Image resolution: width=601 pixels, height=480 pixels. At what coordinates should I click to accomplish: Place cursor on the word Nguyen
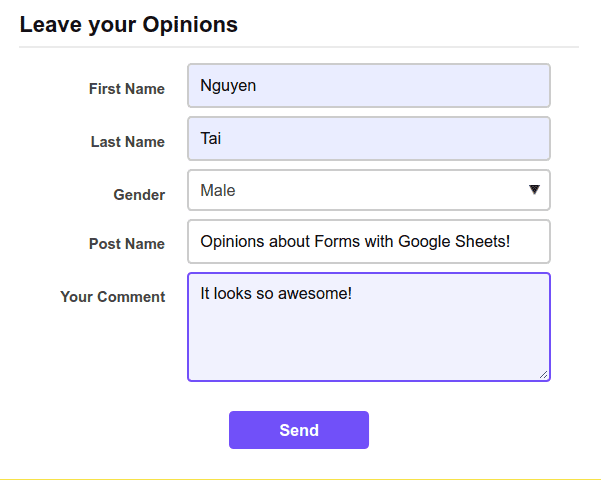pos(228,86)
